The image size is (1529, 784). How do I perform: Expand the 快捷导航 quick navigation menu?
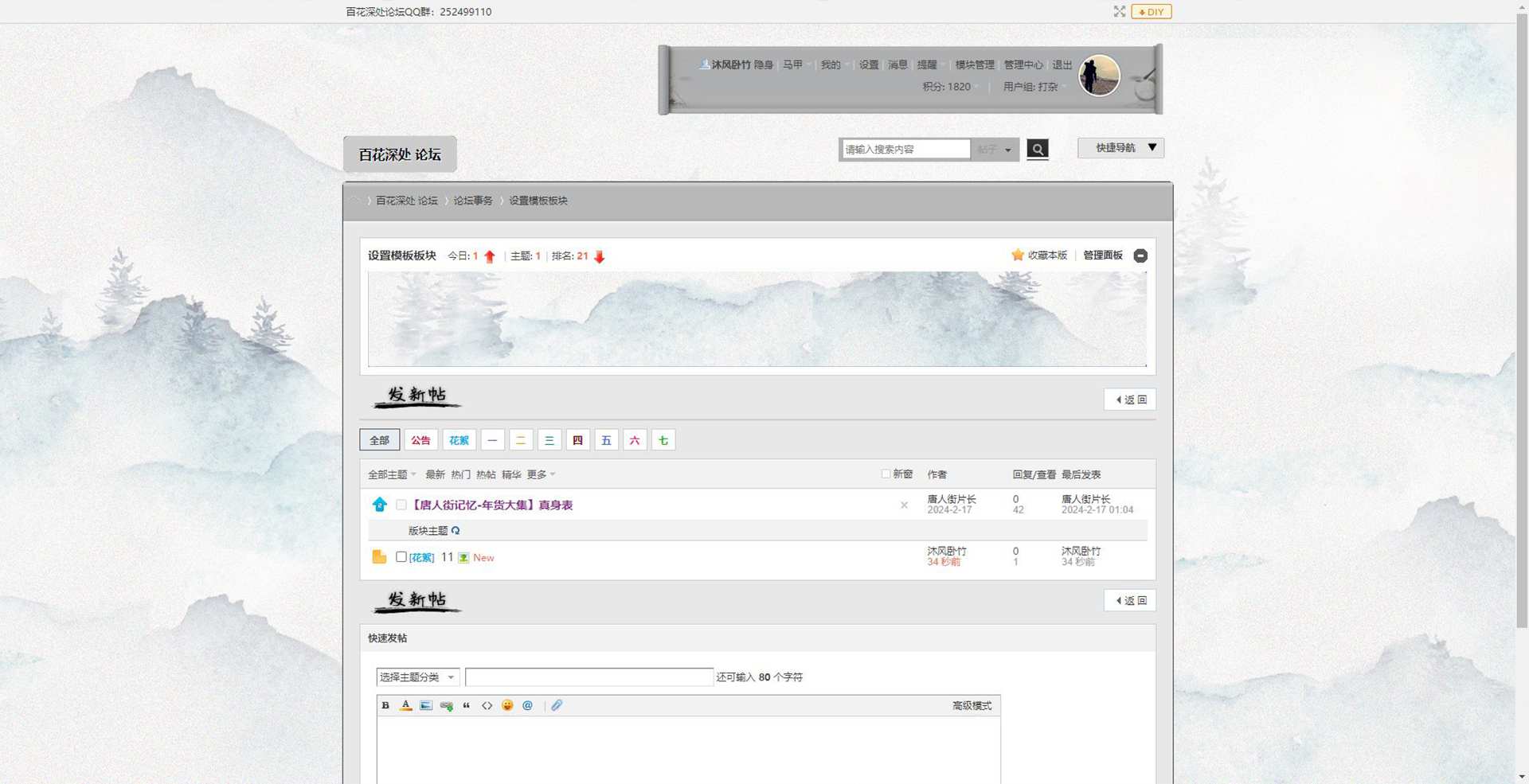pos(1120,148)
